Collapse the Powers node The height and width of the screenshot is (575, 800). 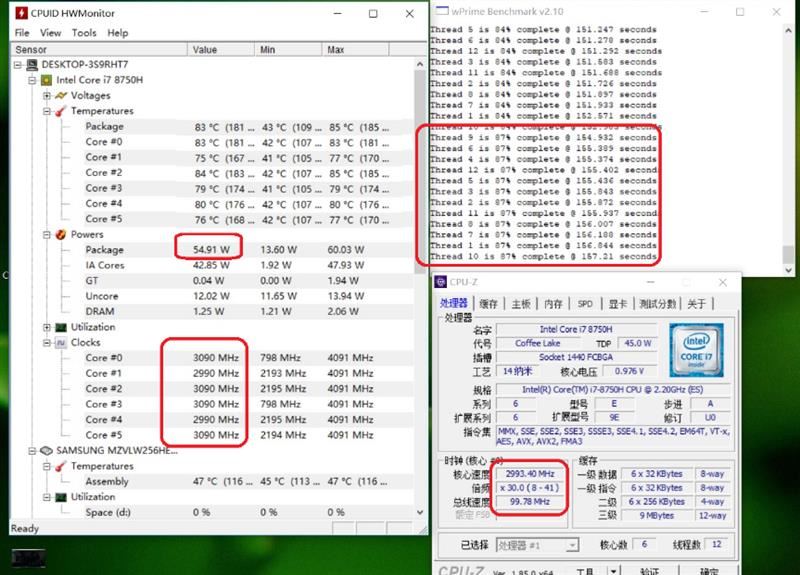47,234
